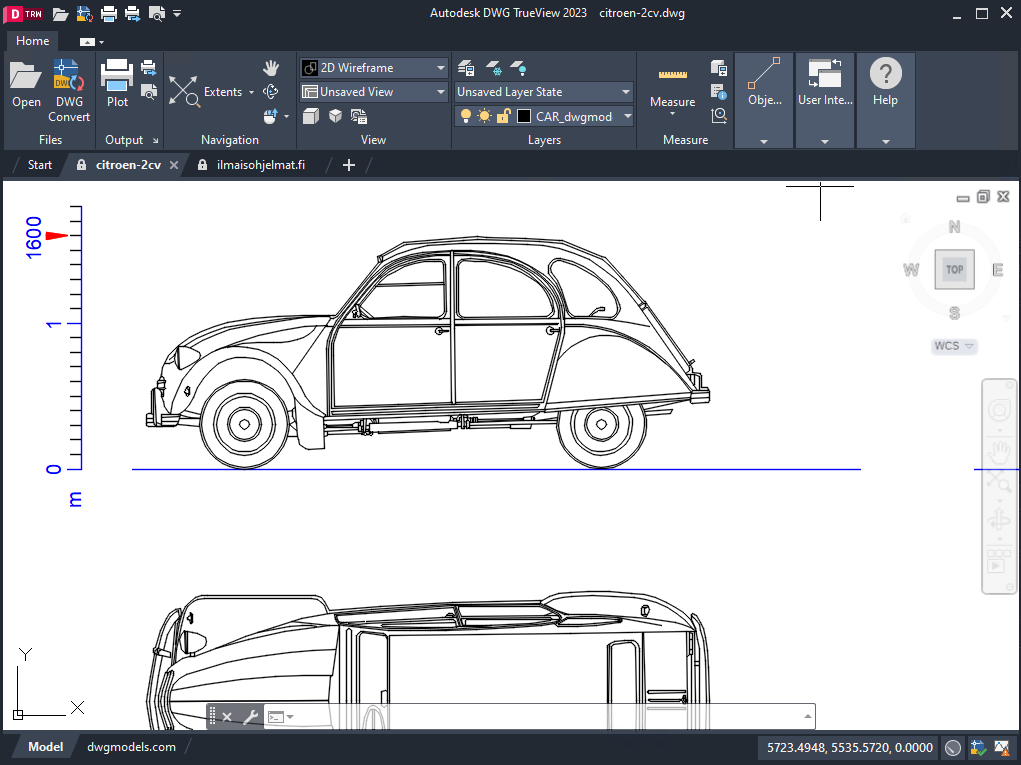Open the DWG TrueView application menu
This screenshot has width=1021, height=765.
(x=23, y=13)
